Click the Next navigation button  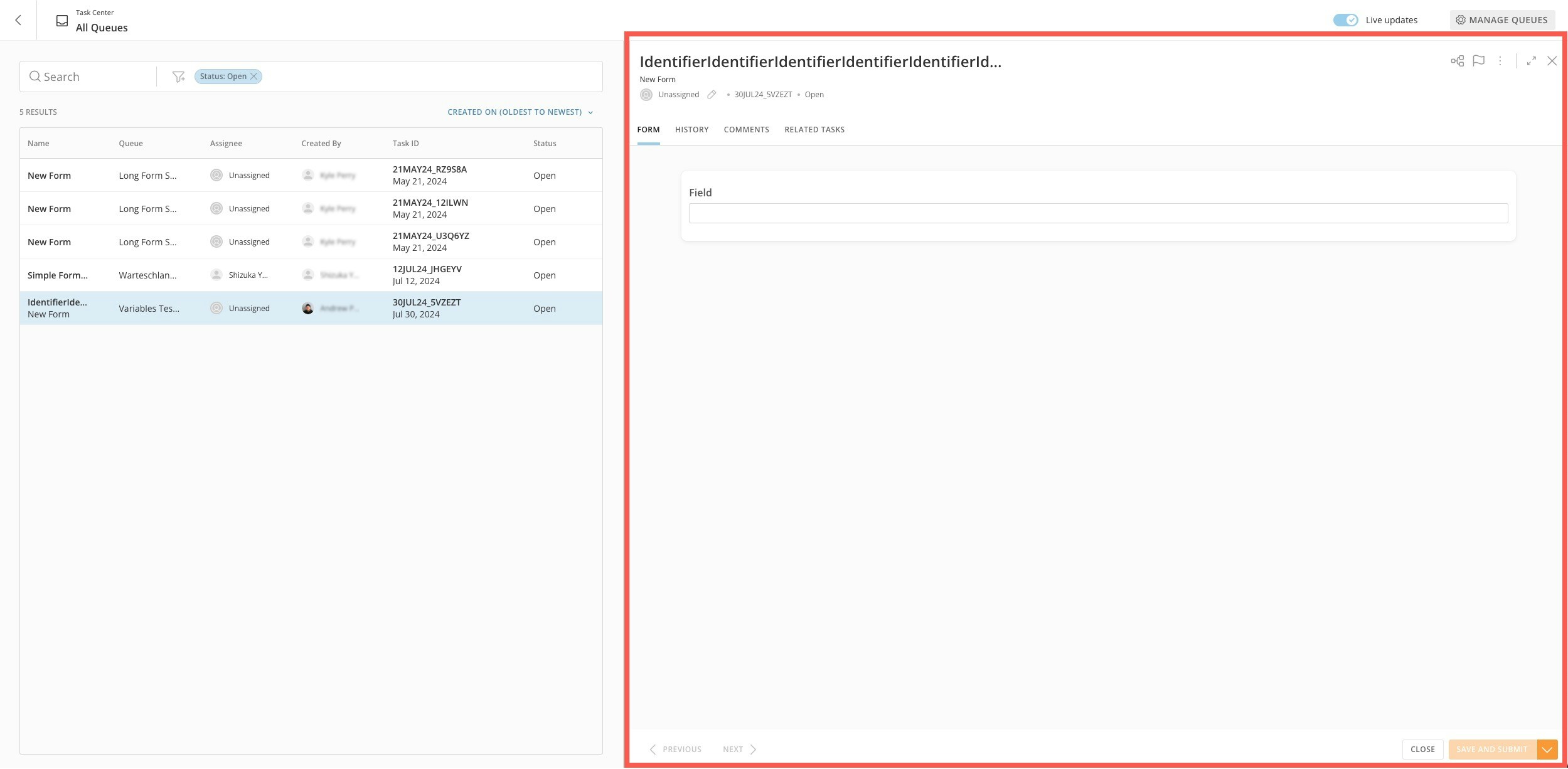click(739, 750)
